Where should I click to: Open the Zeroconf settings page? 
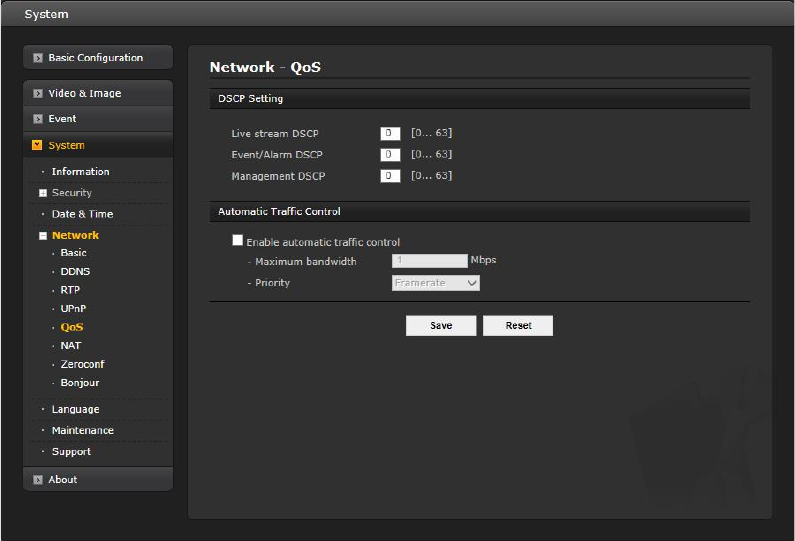(82, 364)
